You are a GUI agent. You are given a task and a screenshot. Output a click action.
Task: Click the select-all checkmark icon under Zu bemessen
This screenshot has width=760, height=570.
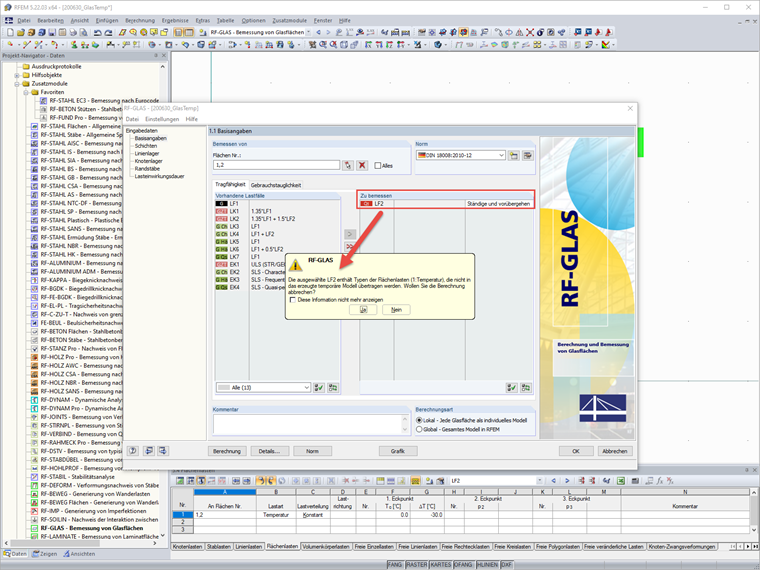(x=511, y=388)
